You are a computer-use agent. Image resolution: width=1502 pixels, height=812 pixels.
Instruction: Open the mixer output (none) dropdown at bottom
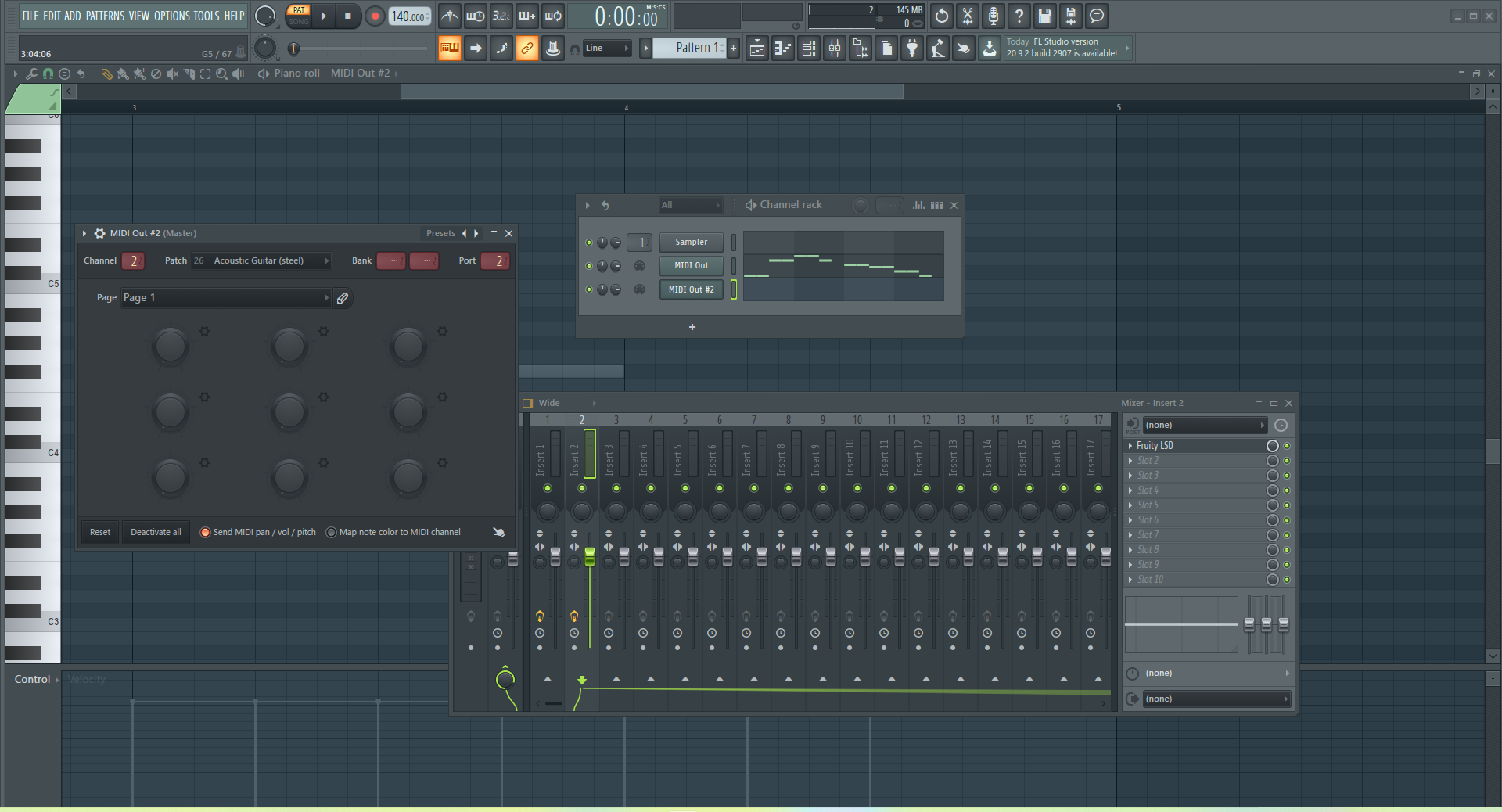1216,699
